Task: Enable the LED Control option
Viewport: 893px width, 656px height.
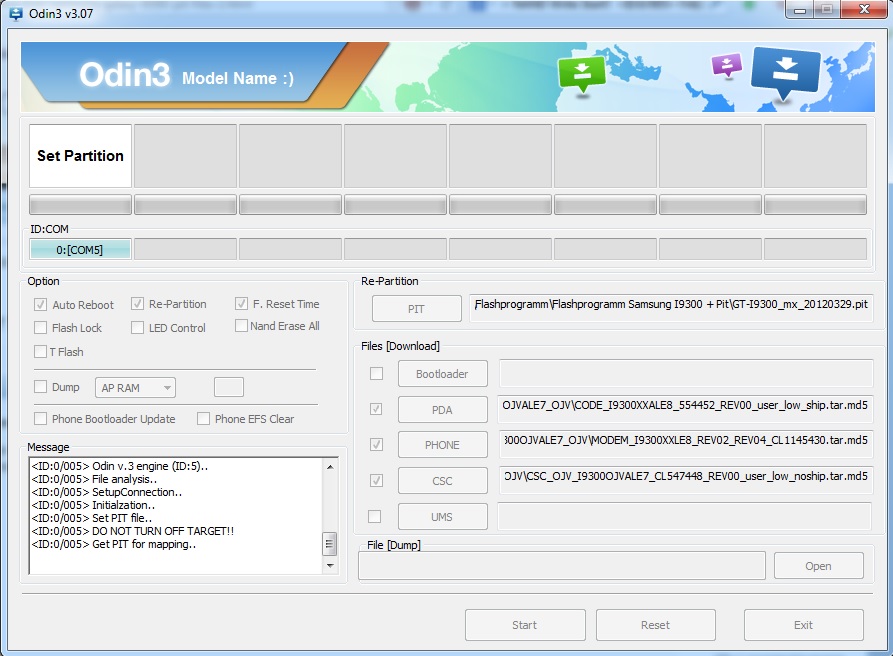Action: tap(137, 327)
